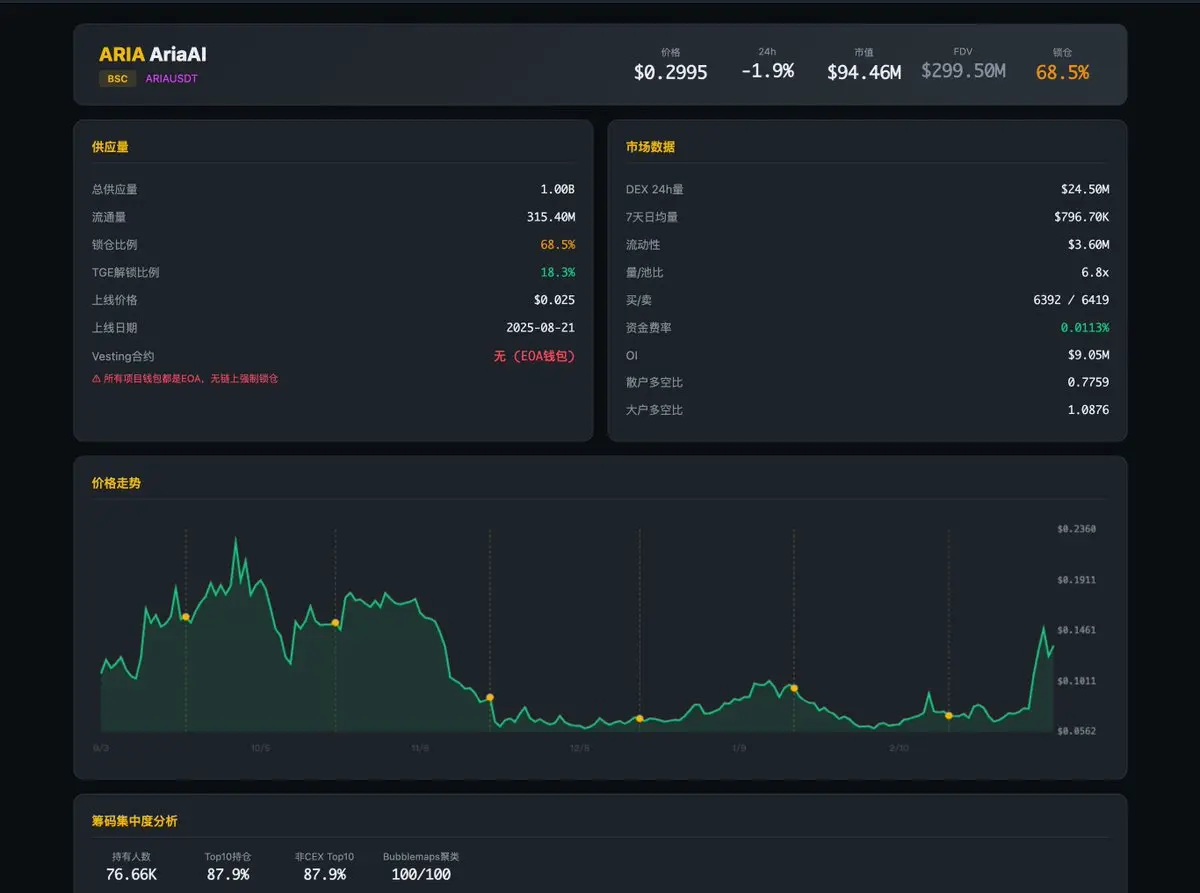This screenshot has height=893, width=1200.
Task: Click the last yellow marker after 2/10
Action: coord(948,715)
